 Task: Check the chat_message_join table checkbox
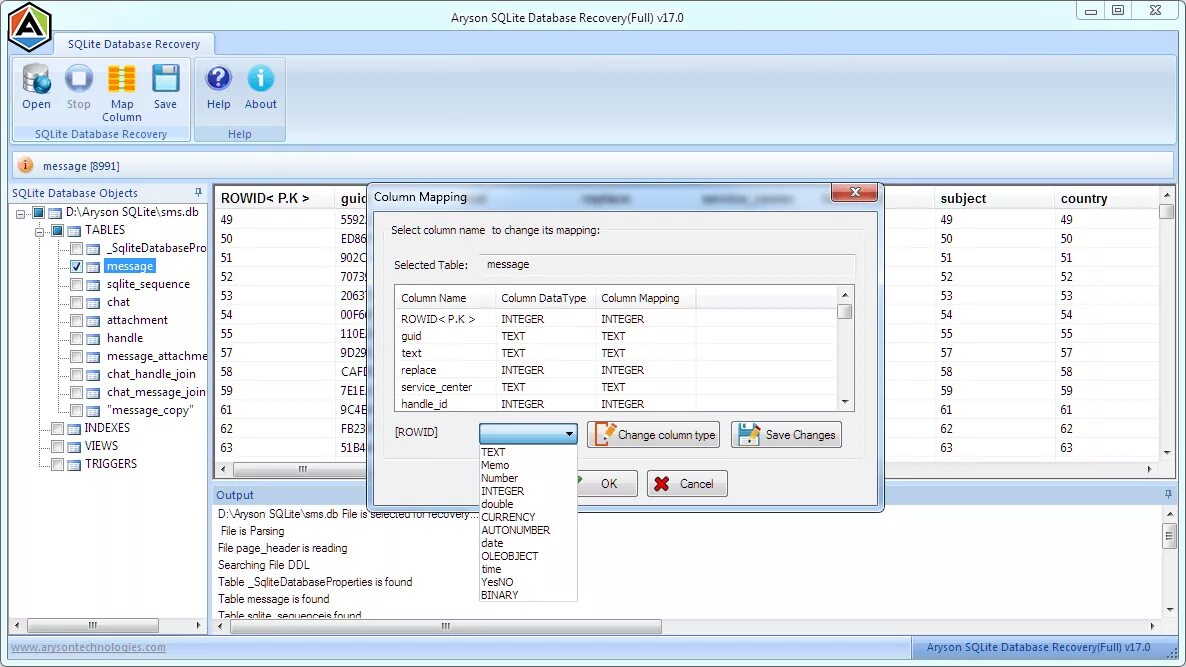pos(76,392)
